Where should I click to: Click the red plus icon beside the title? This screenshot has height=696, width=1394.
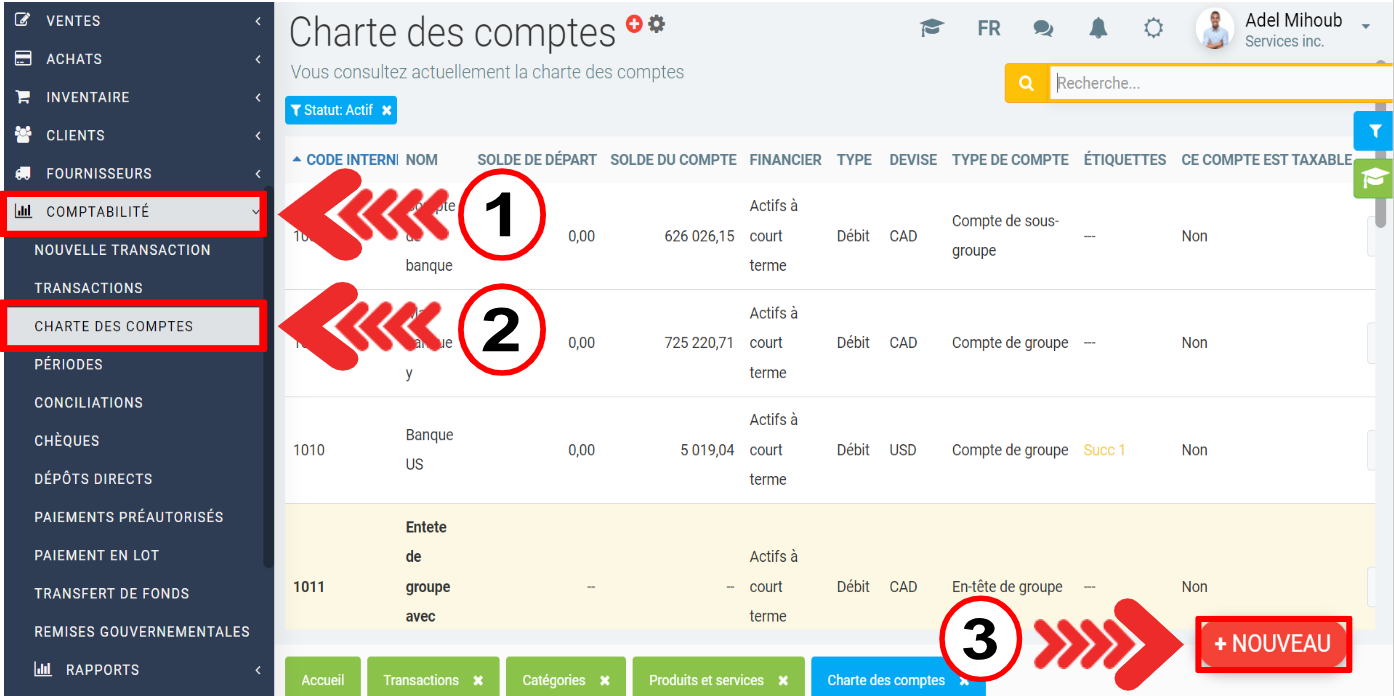point(634,24)
